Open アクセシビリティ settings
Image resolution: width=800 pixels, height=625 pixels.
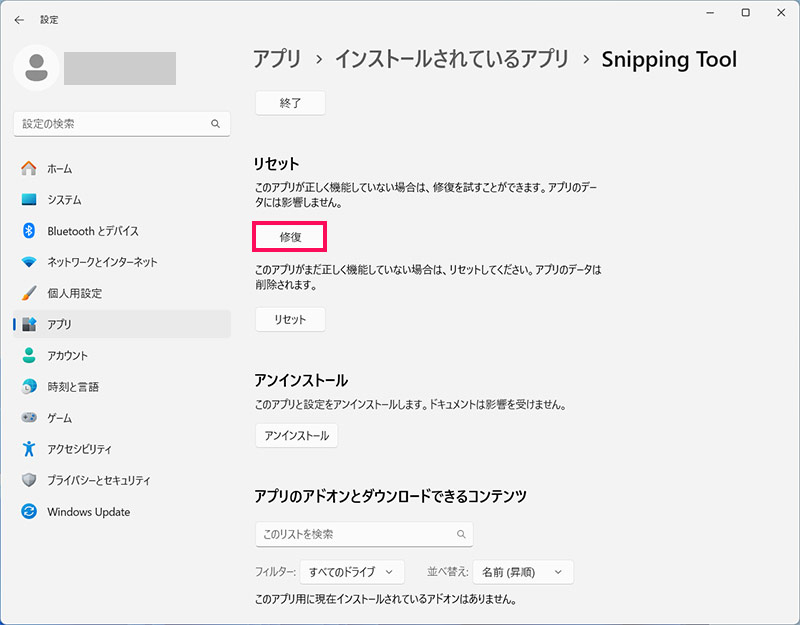(x=122, y=449)
